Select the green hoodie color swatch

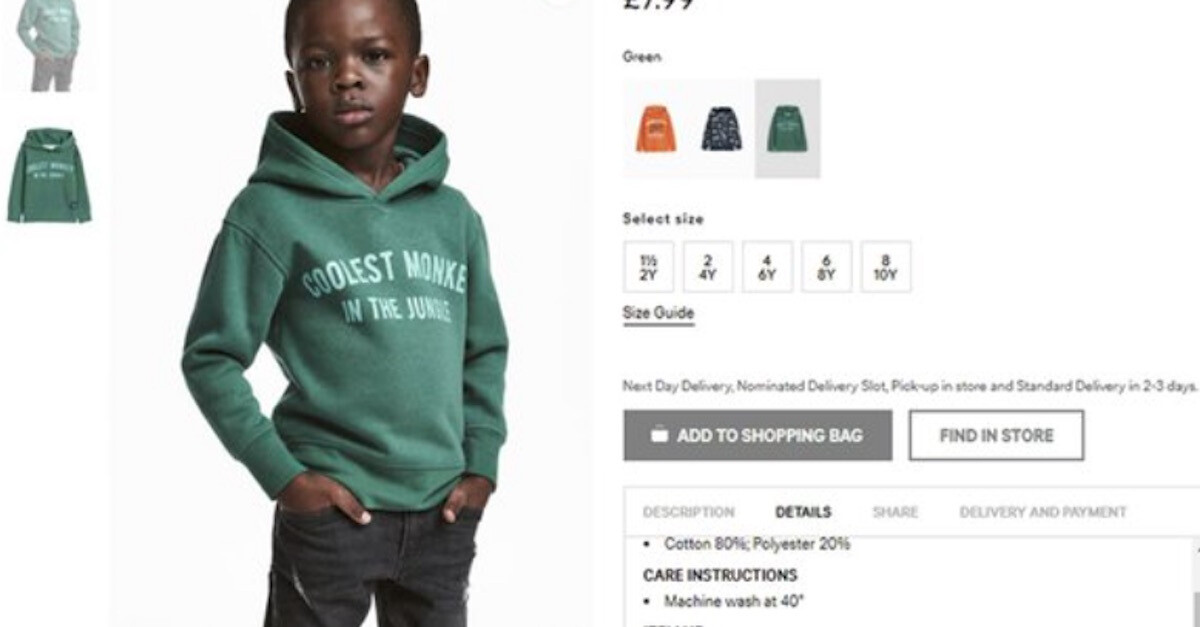click(x=788, y=129)
